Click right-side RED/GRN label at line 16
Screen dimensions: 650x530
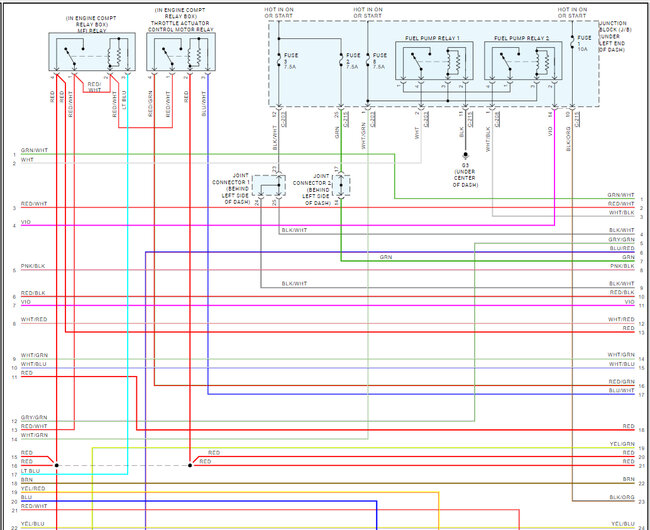(x=622, y=382)
